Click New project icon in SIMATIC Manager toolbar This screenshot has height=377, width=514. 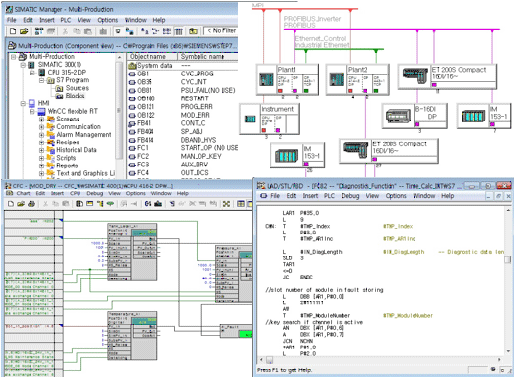13,31
